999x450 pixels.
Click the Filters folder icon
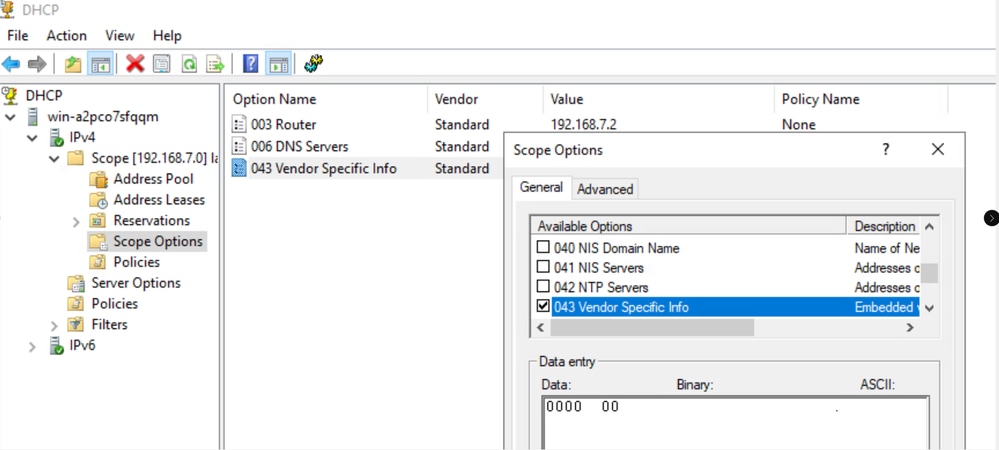click(x=76, y=324)
